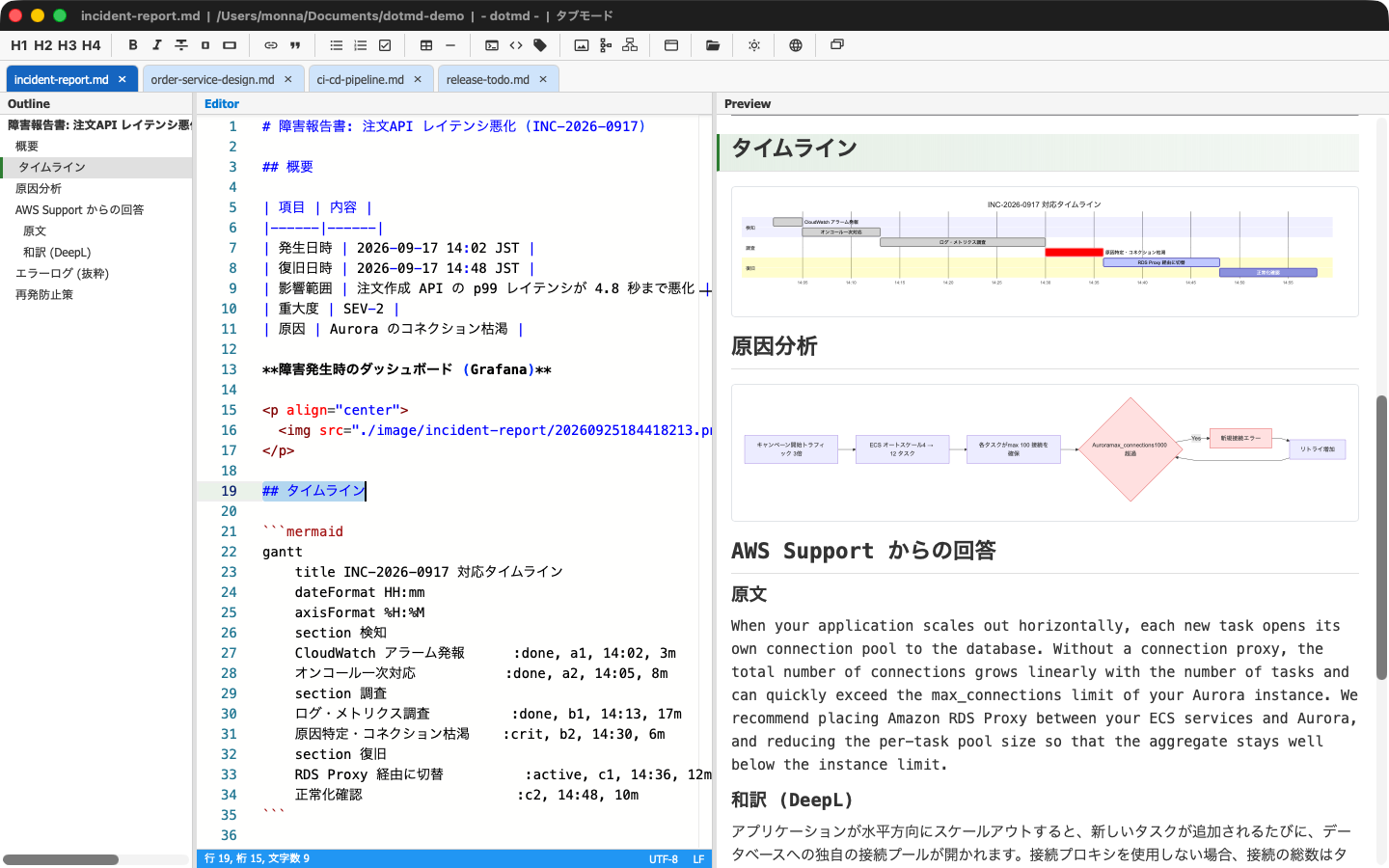Close the release-todo.md tab
The image size is (1389, 868).
(x=543, y=79)
